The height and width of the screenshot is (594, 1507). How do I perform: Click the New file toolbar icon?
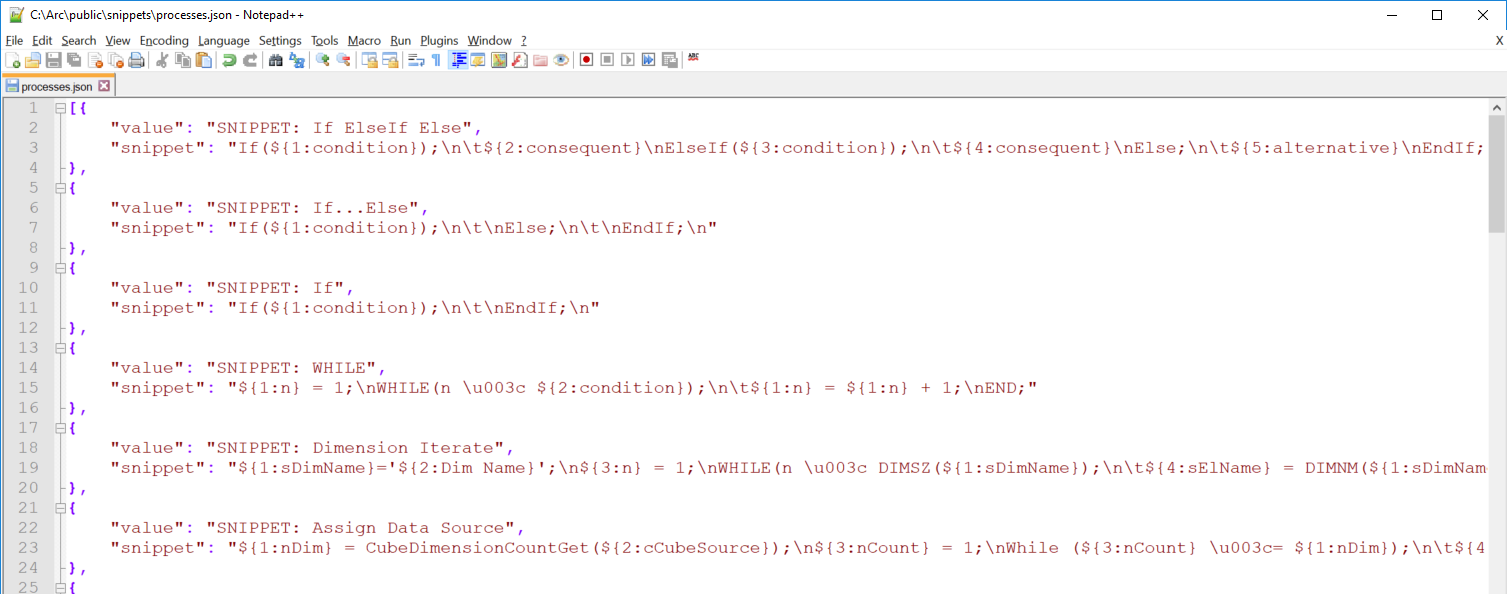13,60
